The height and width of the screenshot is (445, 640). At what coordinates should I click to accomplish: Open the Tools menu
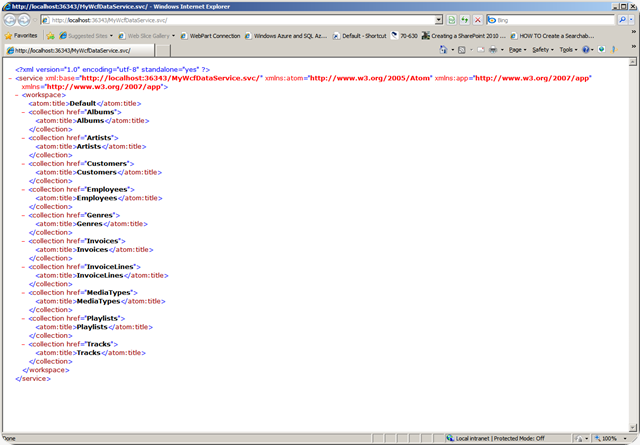pyautogui.click(x=568, y=50)
